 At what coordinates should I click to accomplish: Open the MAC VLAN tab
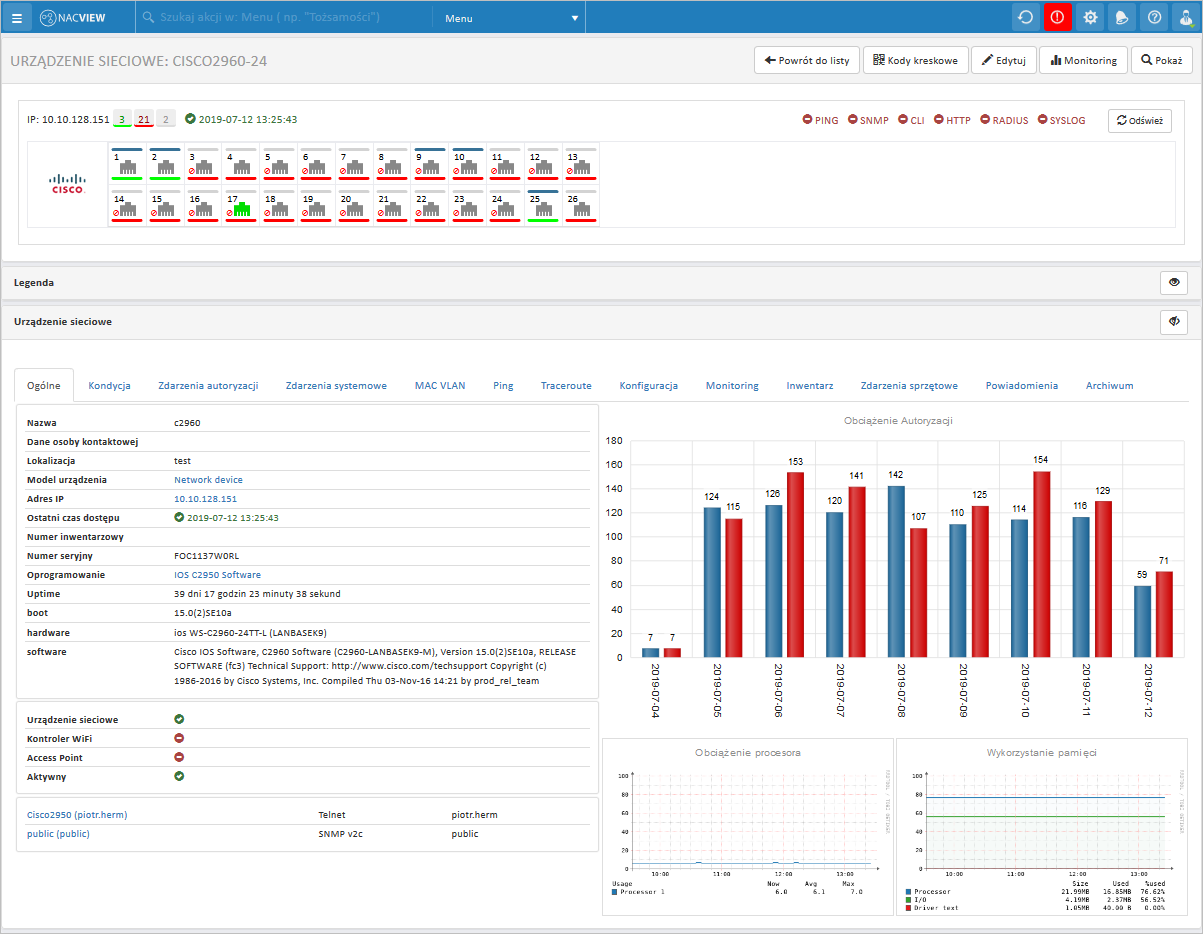pos(440,385)
